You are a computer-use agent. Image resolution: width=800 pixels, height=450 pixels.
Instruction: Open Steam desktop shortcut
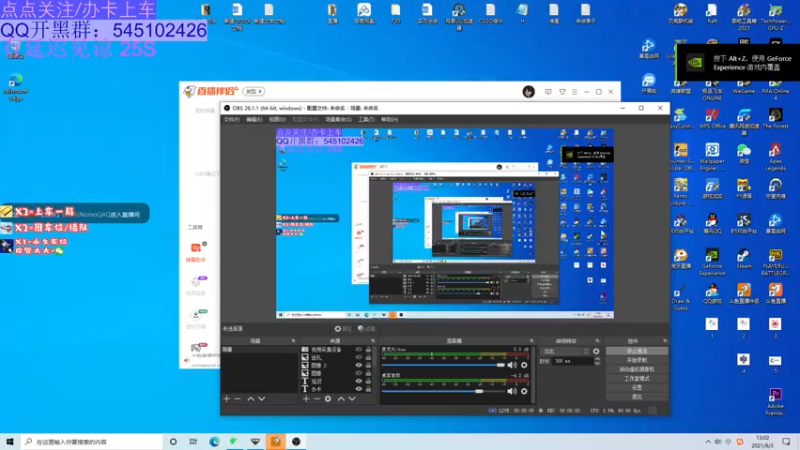744,258
